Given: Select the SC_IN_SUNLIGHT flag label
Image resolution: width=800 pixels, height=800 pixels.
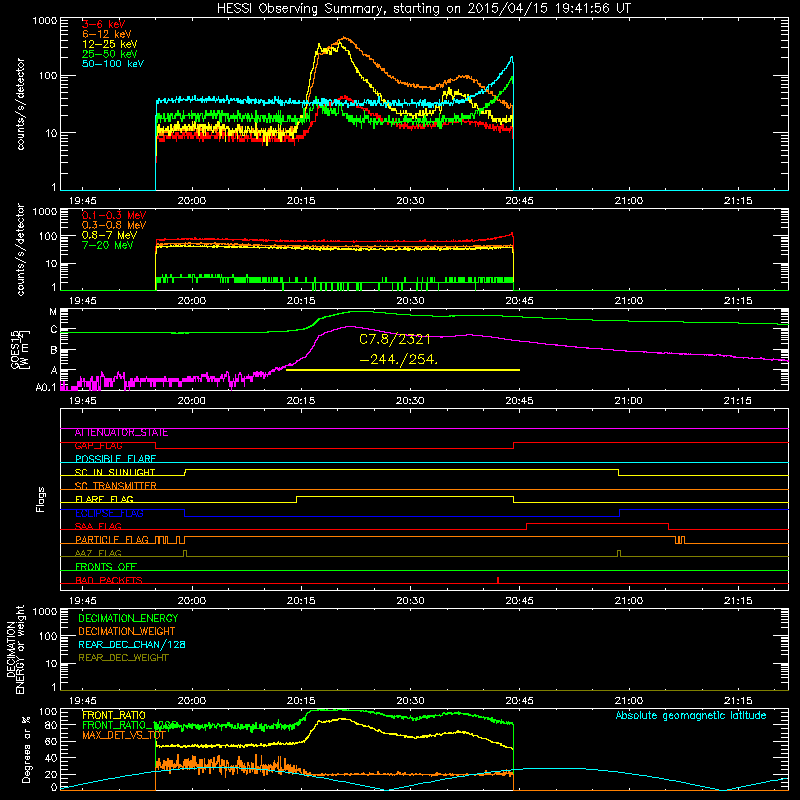Looking at the screenshot, I should point(115,472).
